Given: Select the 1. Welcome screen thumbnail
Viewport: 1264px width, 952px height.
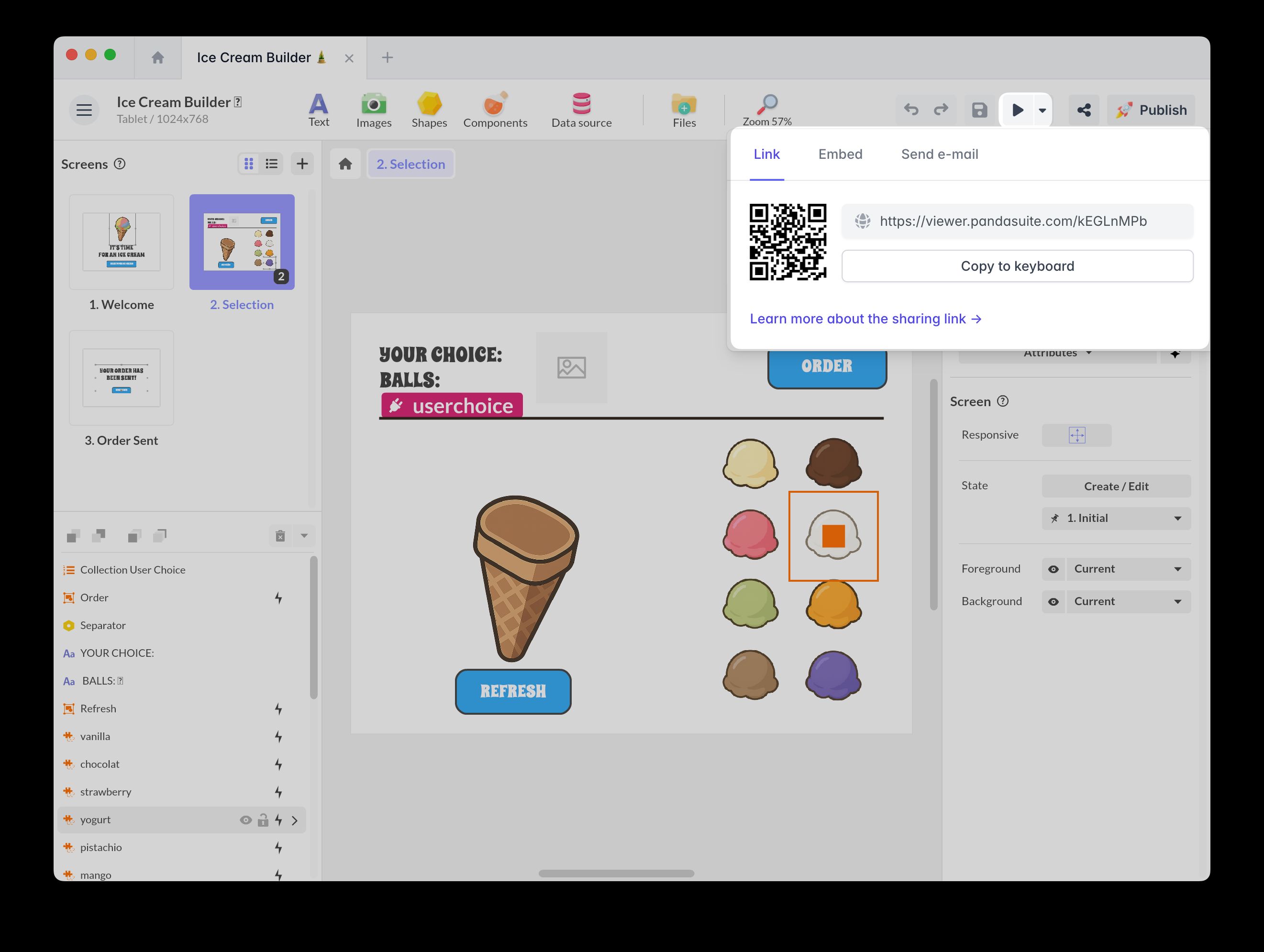Looking at the screenshot, I should (x=121, y=242).
